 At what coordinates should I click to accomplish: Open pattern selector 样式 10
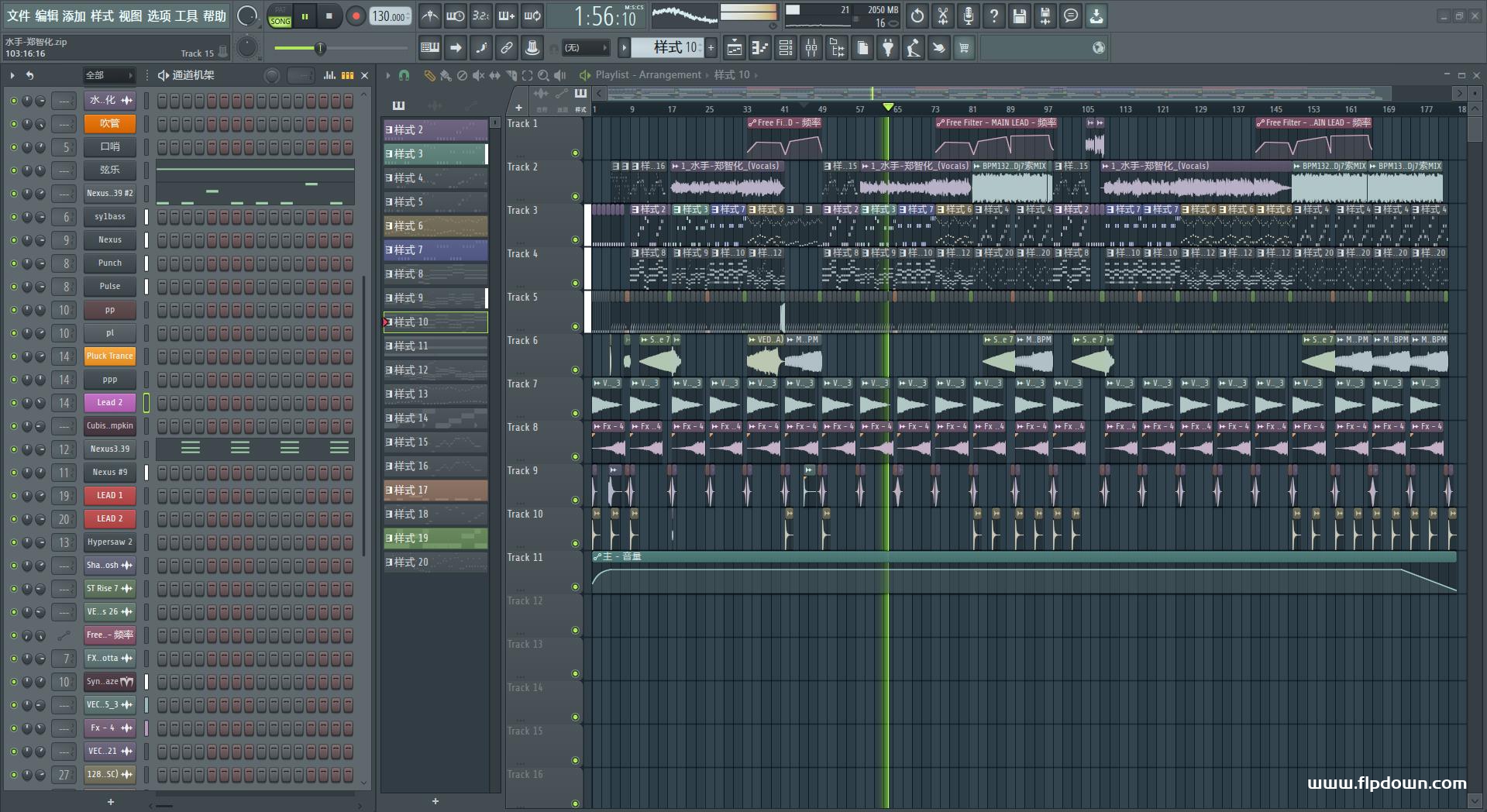click(x=667, y=48)
